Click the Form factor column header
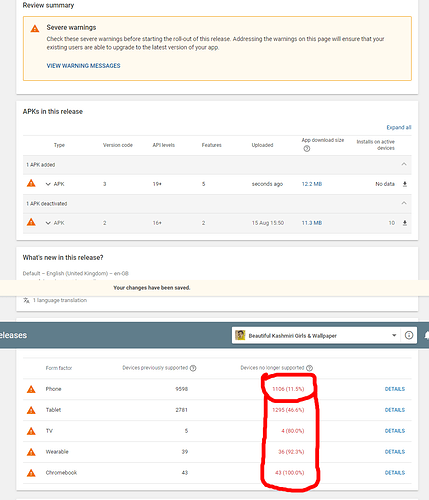Screen dimensions: 429x500 59,368
